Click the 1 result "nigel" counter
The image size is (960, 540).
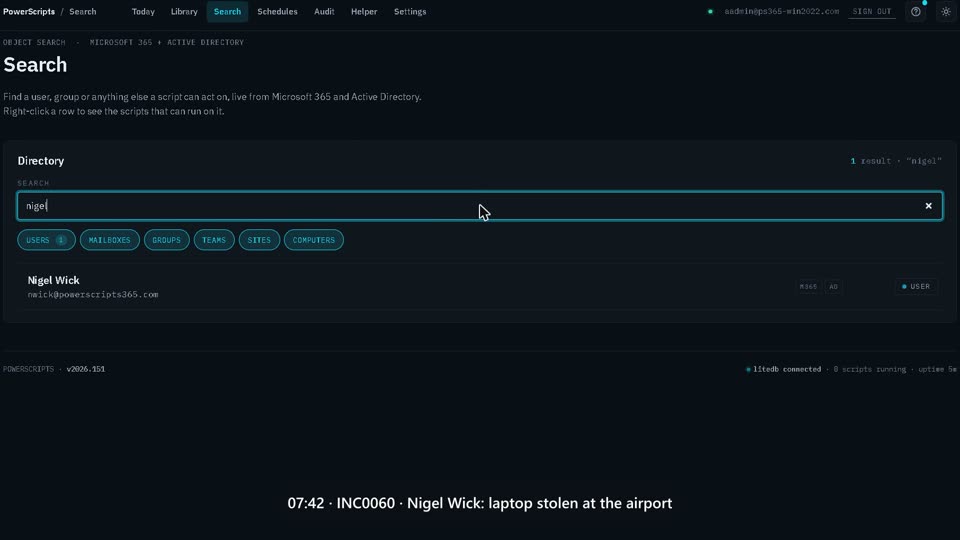896,161
